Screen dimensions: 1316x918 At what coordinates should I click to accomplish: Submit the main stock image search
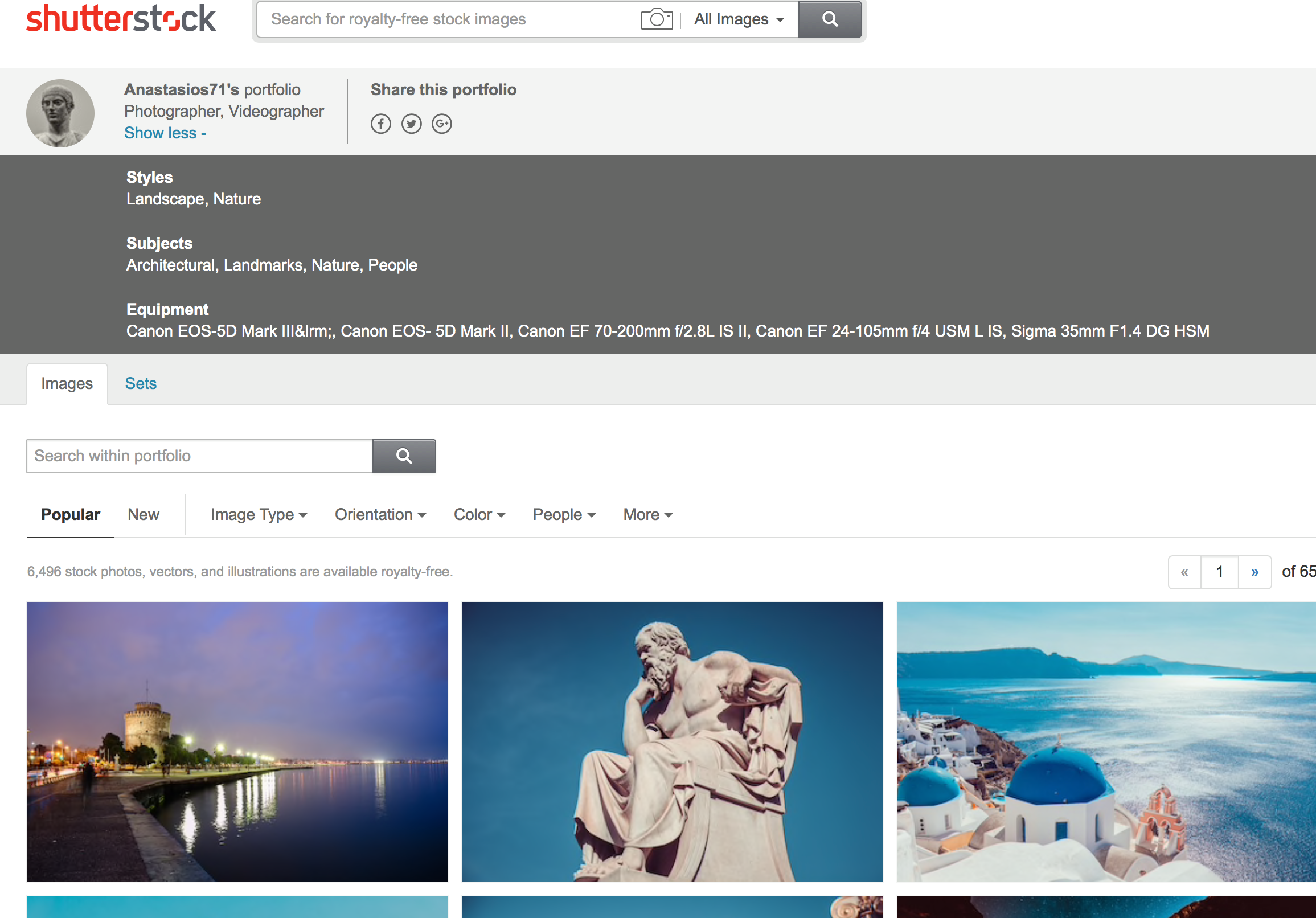point(829,19)
